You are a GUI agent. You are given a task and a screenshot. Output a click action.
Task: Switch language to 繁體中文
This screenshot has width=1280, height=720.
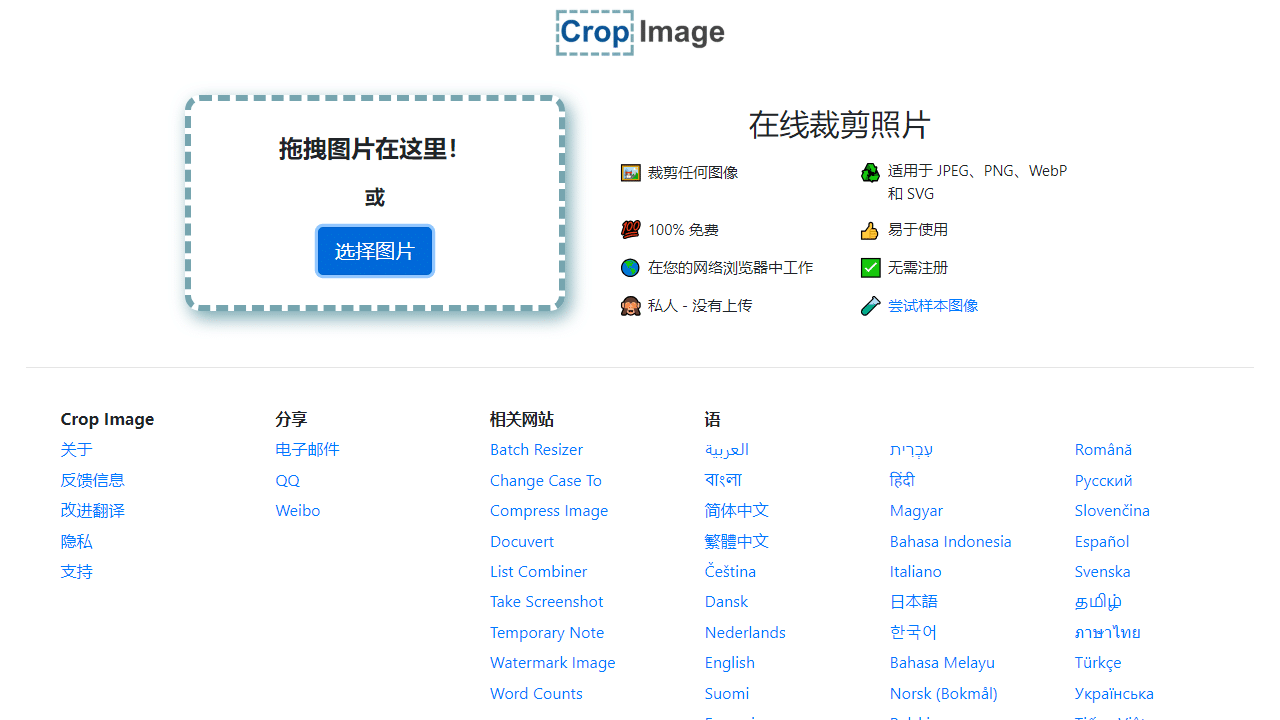736,541
